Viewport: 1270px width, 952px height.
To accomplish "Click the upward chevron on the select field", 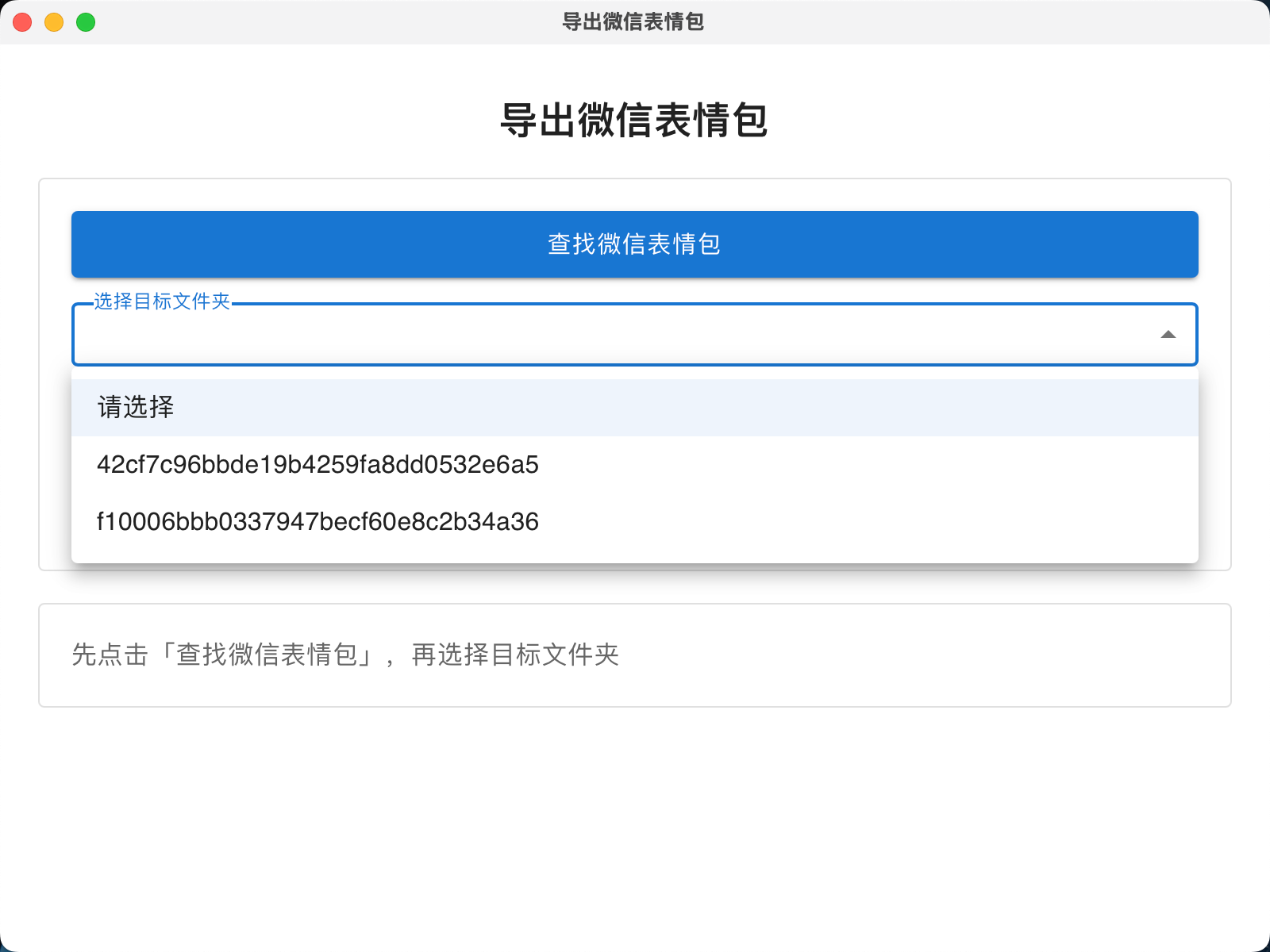I will tap(1169, 334).
